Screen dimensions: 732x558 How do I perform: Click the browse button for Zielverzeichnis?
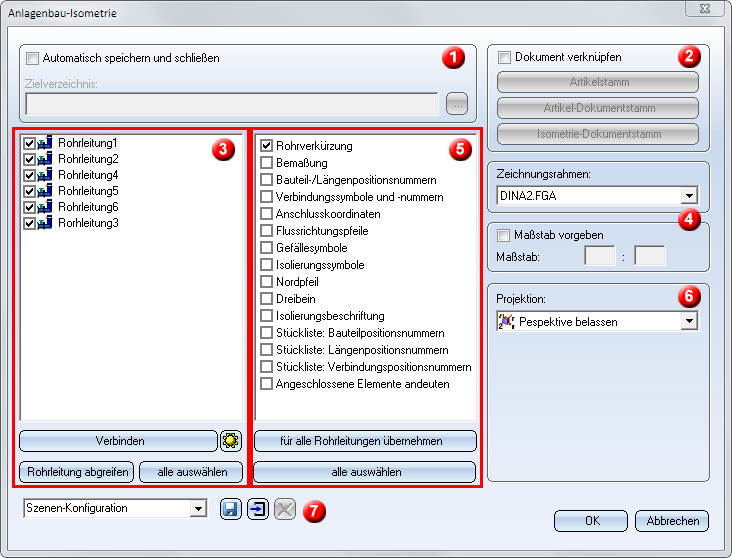coord(457,104)
